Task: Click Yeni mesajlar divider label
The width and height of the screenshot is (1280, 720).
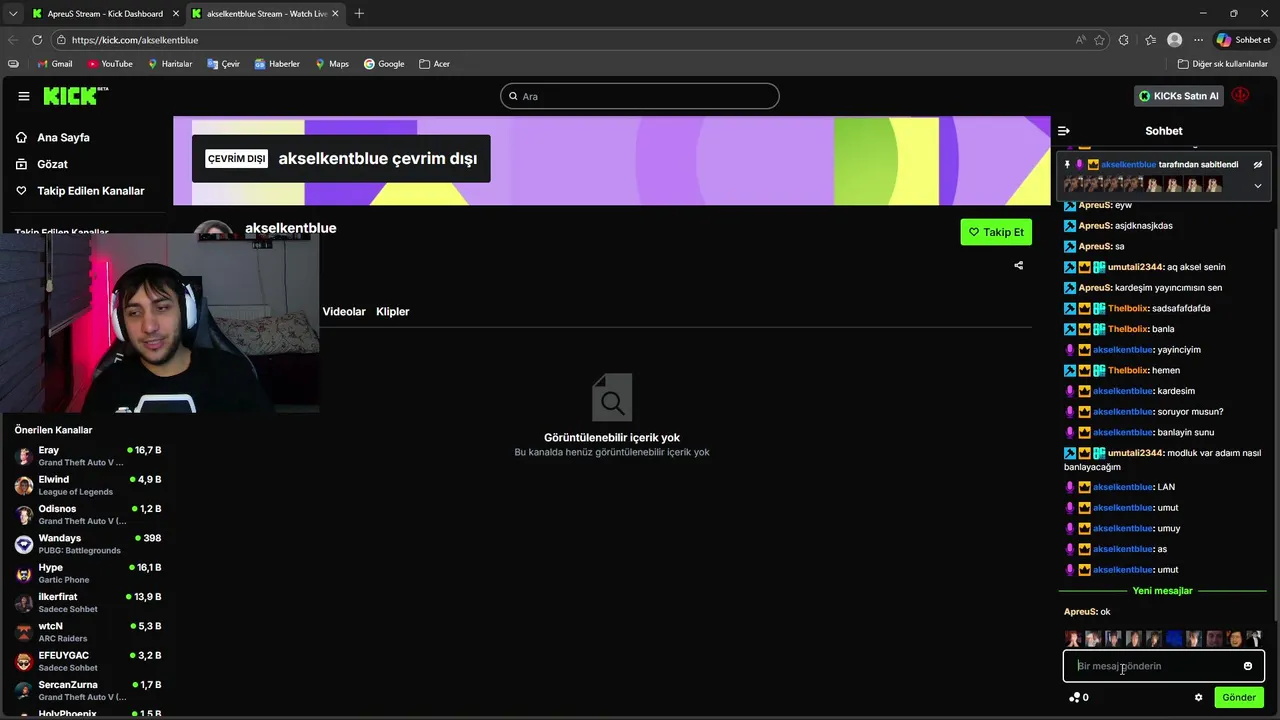Action: pos(1162,591)
